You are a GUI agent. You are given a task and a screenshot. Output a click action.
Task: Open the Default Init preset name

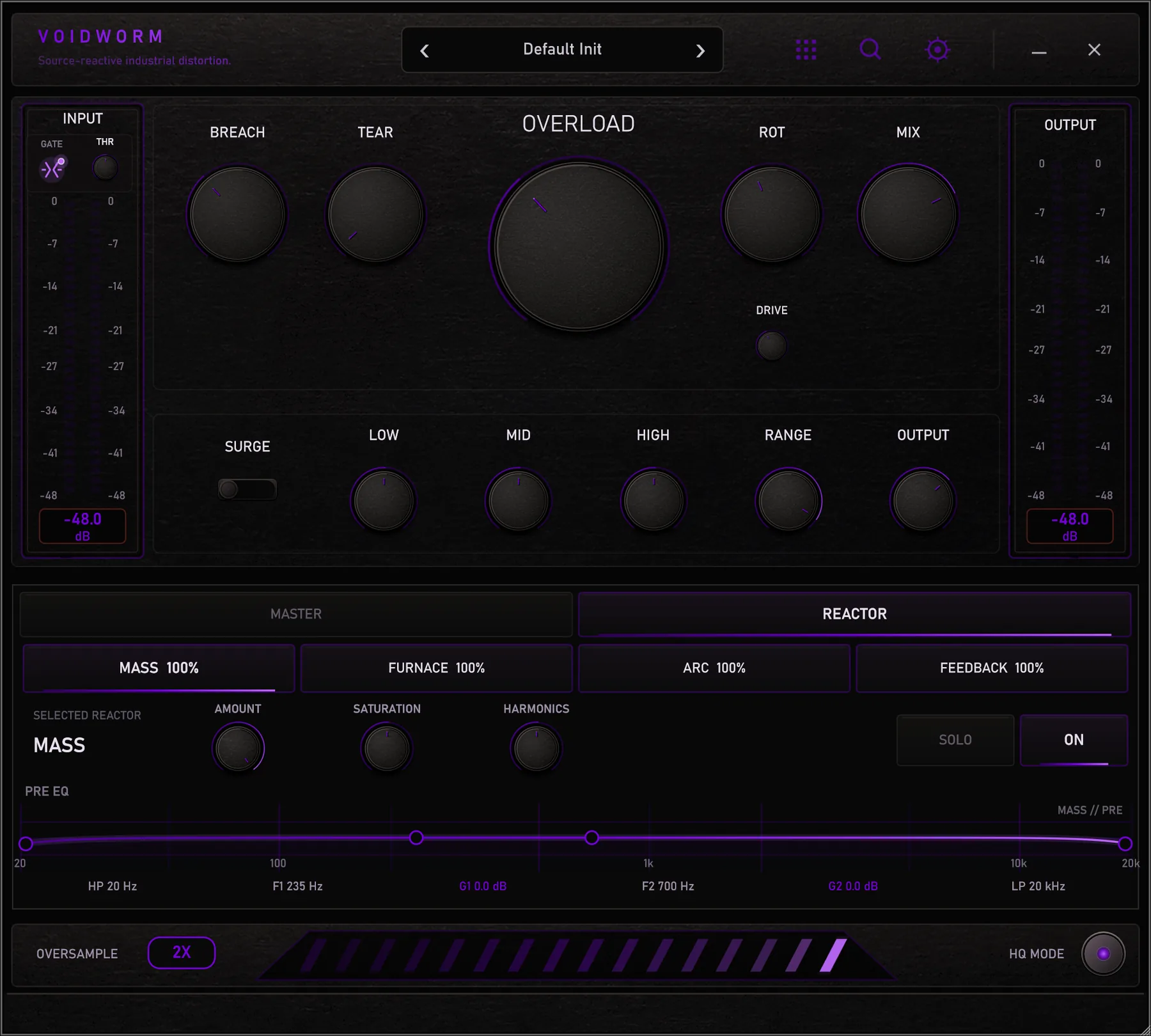(x=562, y=49)
